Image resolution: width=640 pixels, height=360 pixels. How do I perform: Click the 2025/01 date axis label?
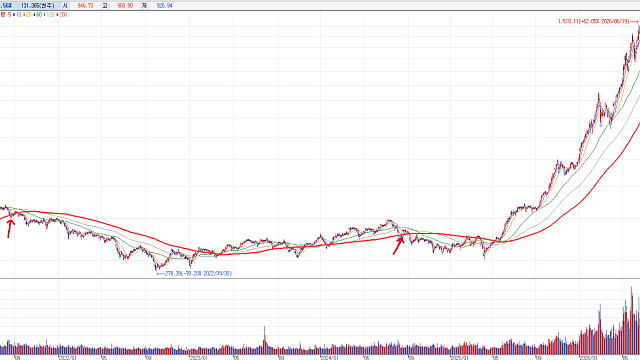click(459, 358)
